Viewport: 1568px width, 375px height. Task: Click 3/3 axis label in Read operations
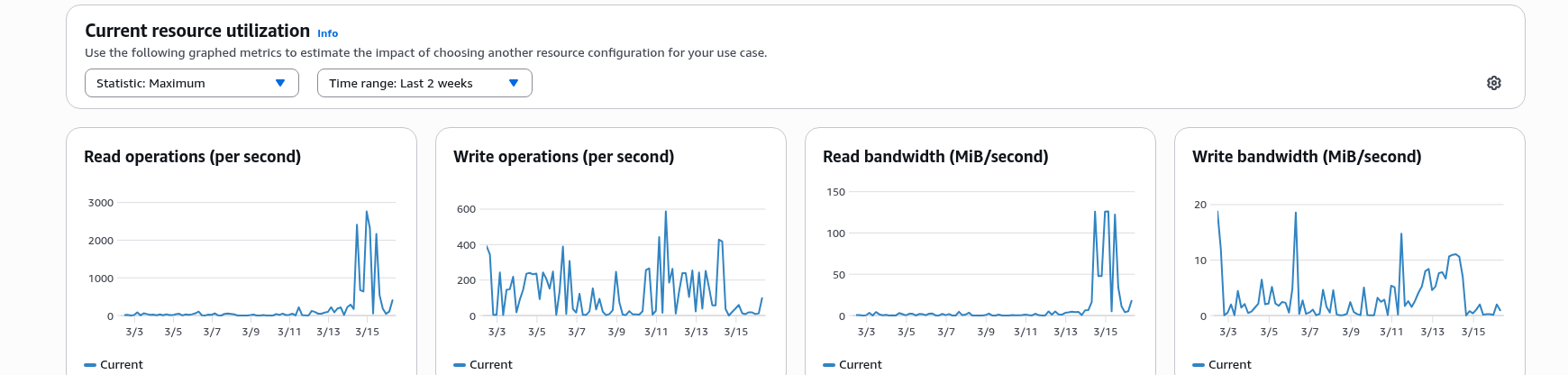pos(134,332)
